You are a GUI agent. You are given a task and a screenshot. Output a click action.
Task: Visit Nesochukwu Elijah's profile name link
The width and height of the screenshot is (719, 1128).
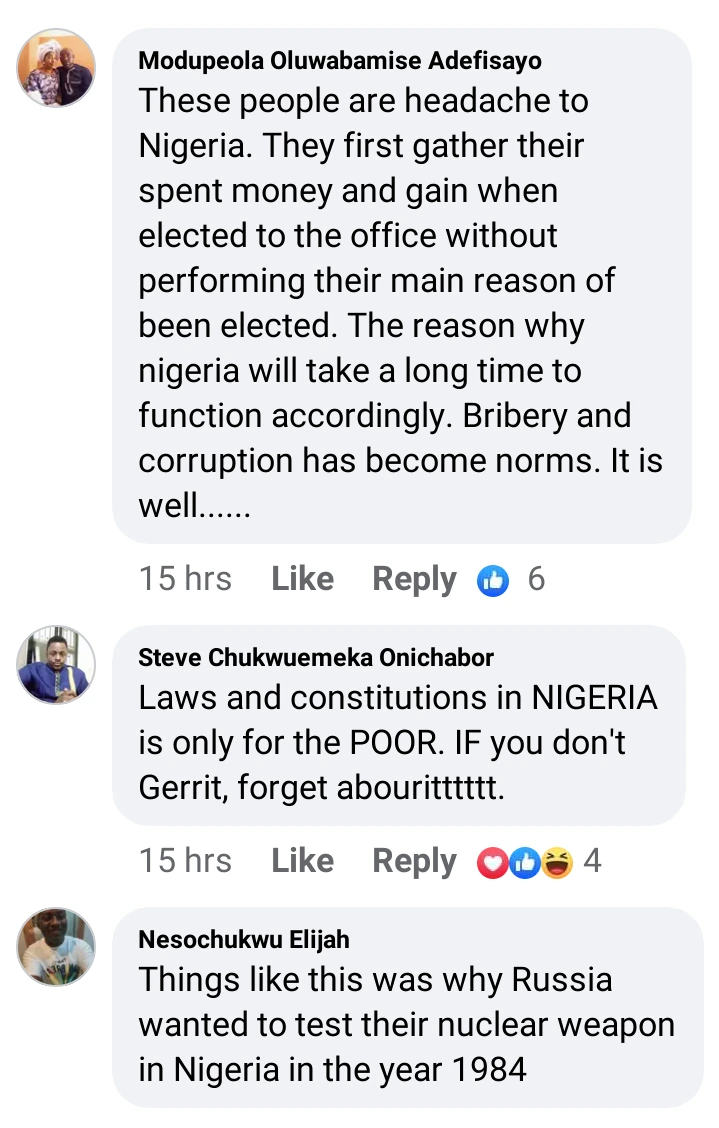[x=244, y=940]
